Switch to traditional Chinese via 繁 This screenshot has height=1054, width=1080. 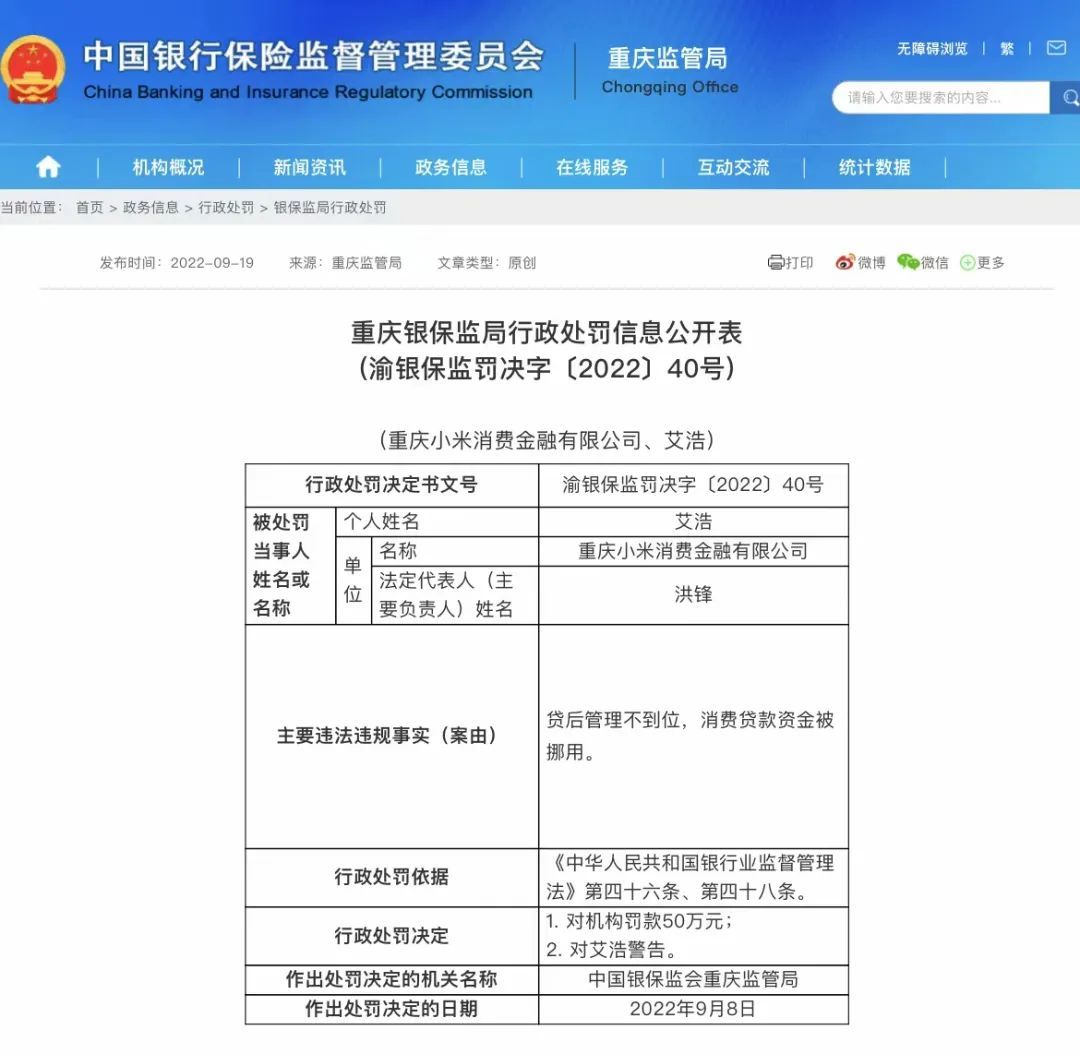coord(1007,48)
